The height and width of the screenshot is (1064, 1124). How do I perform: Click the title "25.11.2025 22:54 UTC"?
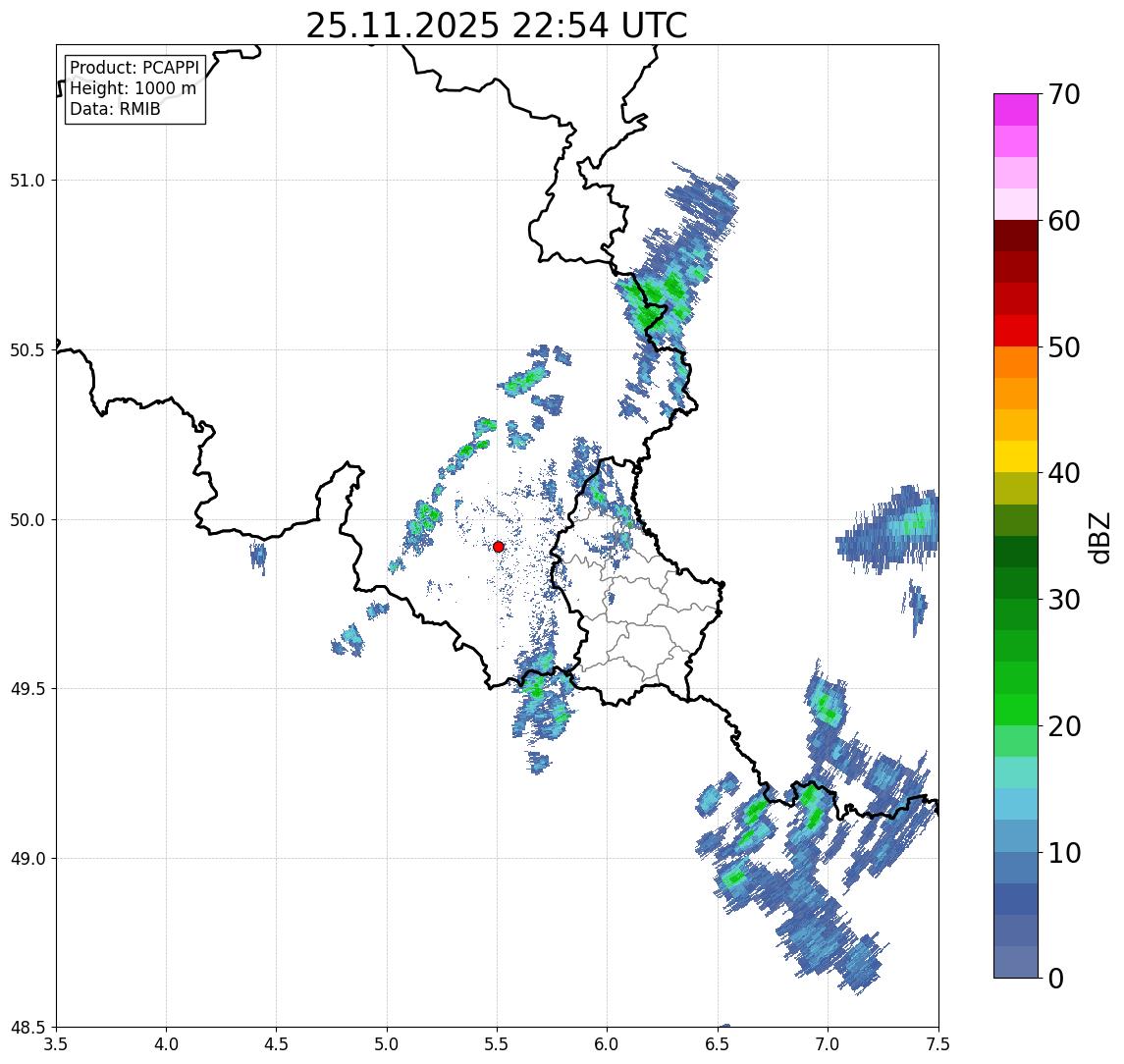(496, 26)
